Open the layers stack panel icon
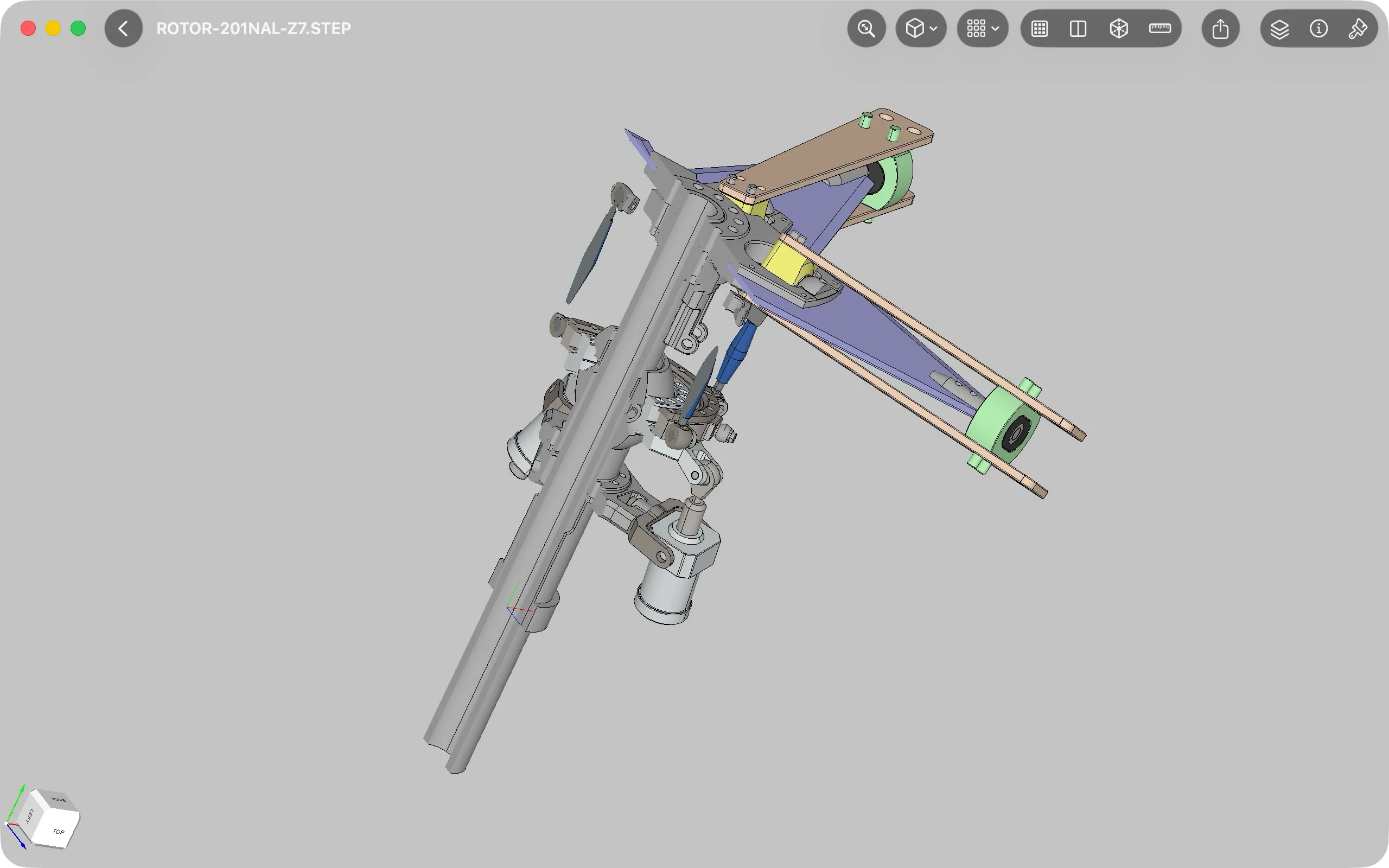This screenshot has height=868, width=1389. [x=1279, y=28]
